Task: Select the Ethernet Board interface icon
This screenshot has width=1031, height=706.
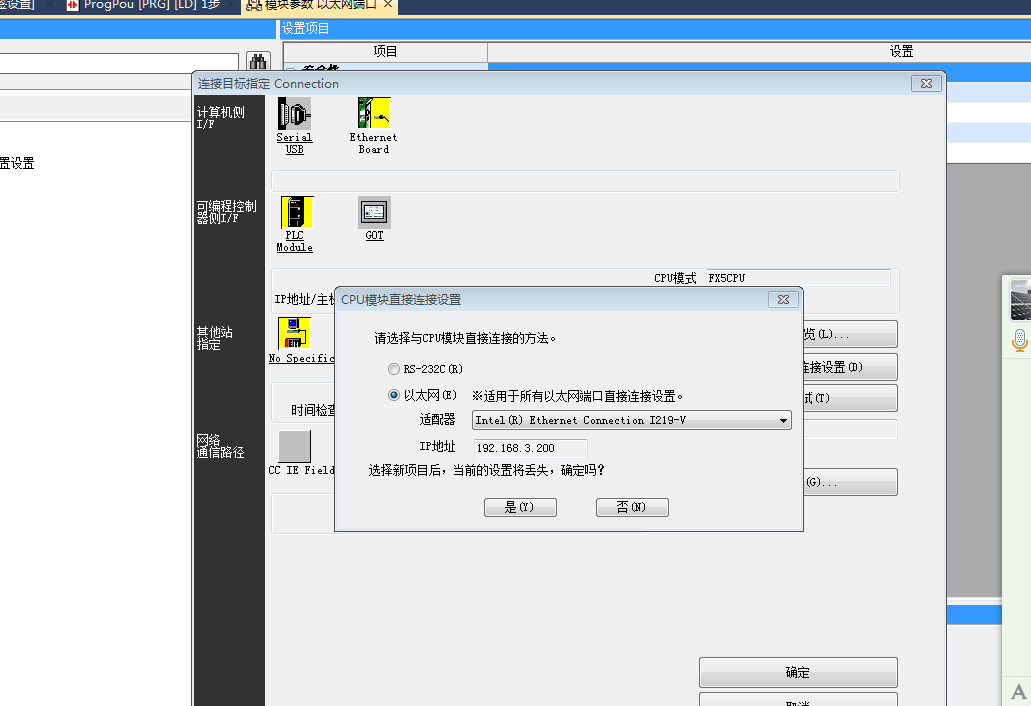Action: click(373, 114)
